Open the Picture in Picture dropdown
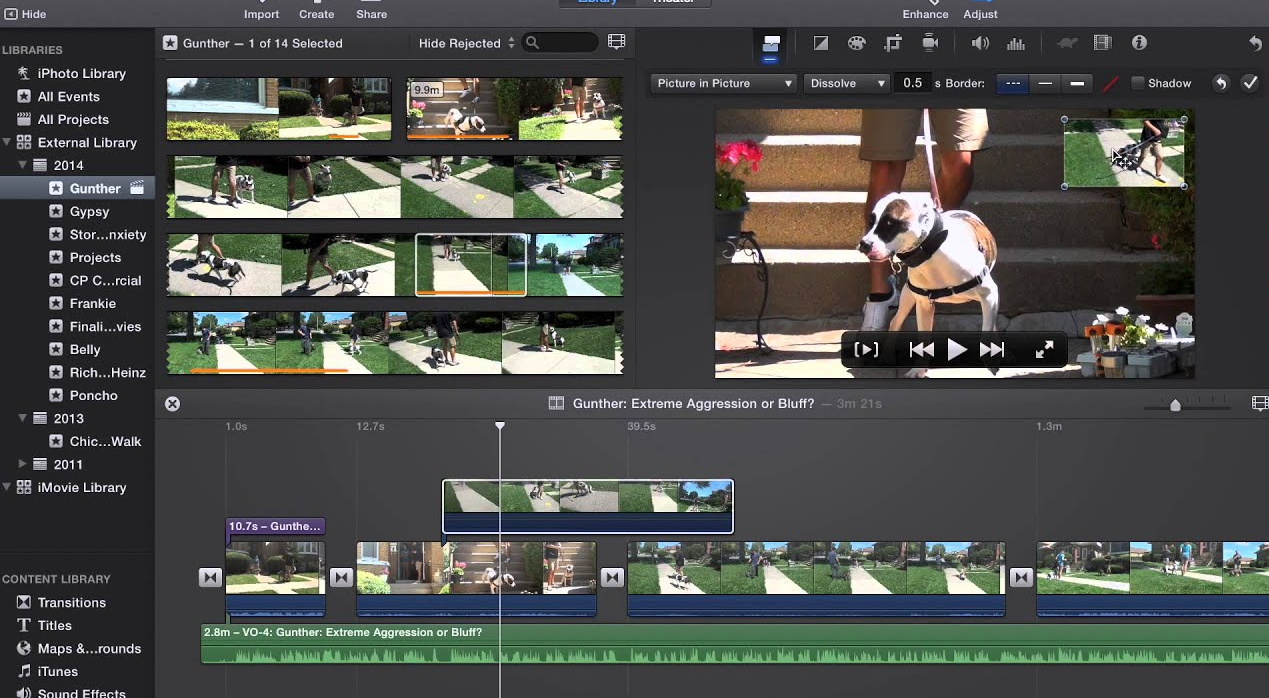Screen dimensions: 1269x698 [x=724, y=83]
